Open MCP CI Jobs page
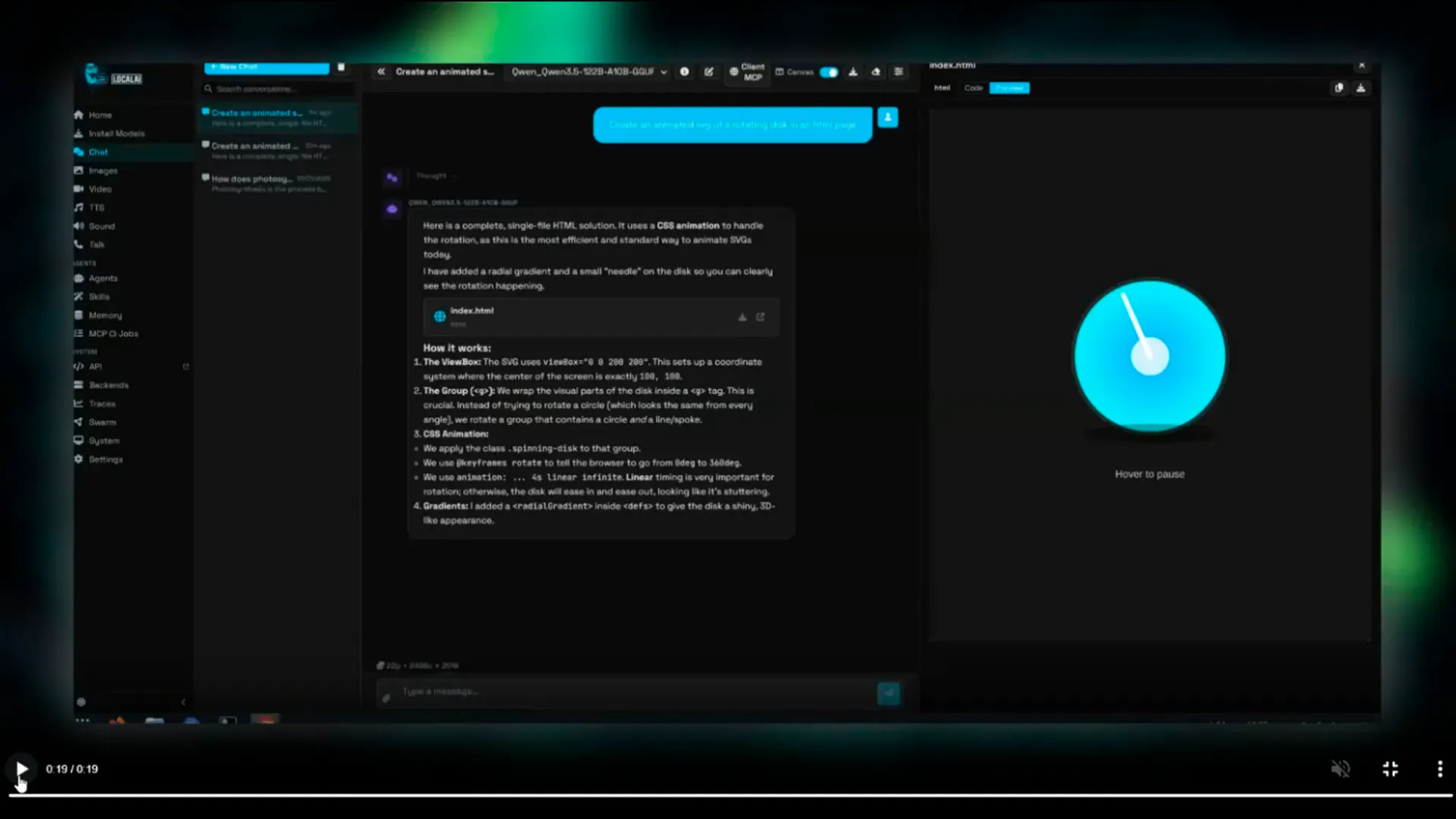The image size is (1456, 819). pyautogui.click(x=113, y=334)
